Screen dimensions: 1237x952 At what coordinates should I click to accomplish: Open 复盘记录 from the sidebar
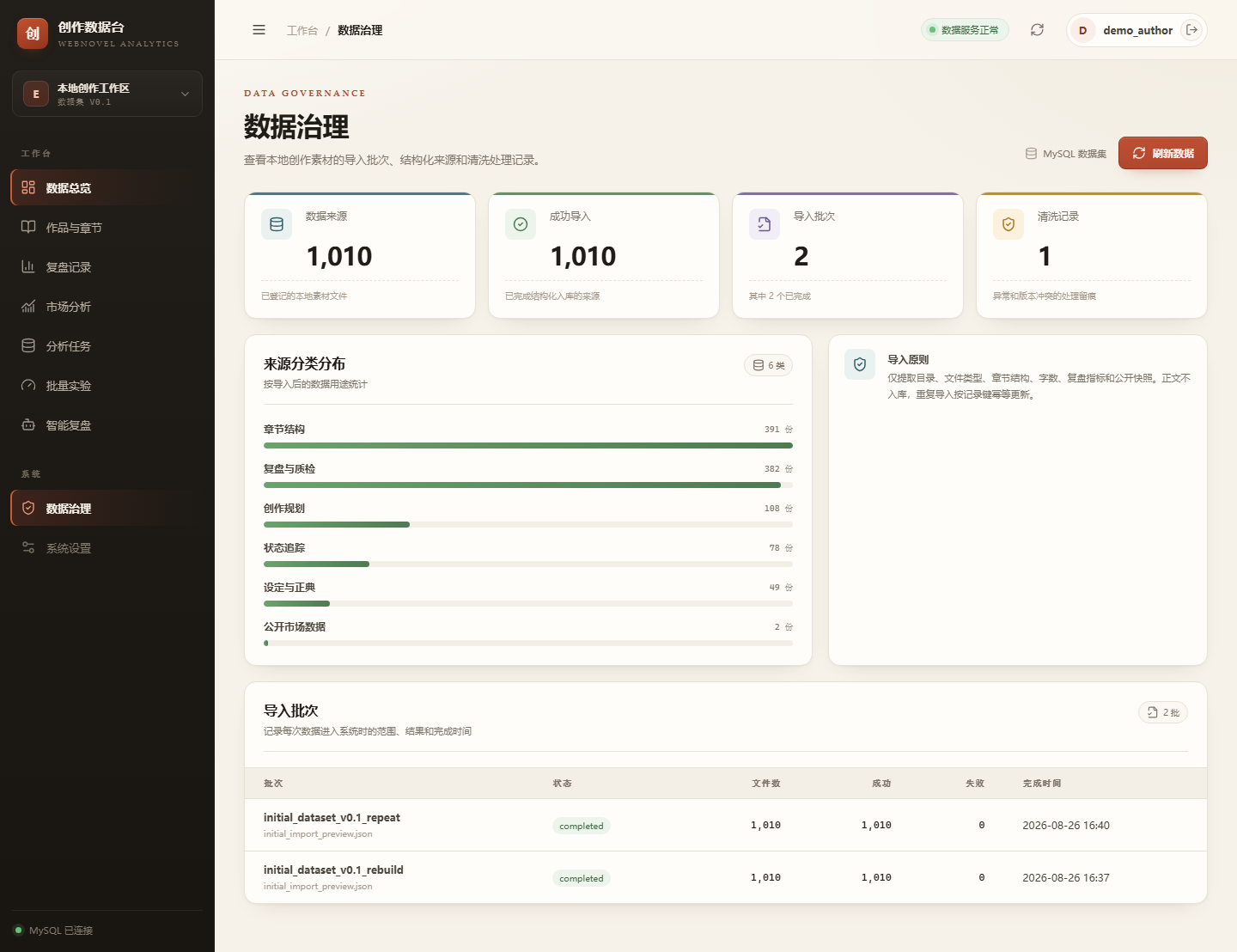(x=107, y=267)
